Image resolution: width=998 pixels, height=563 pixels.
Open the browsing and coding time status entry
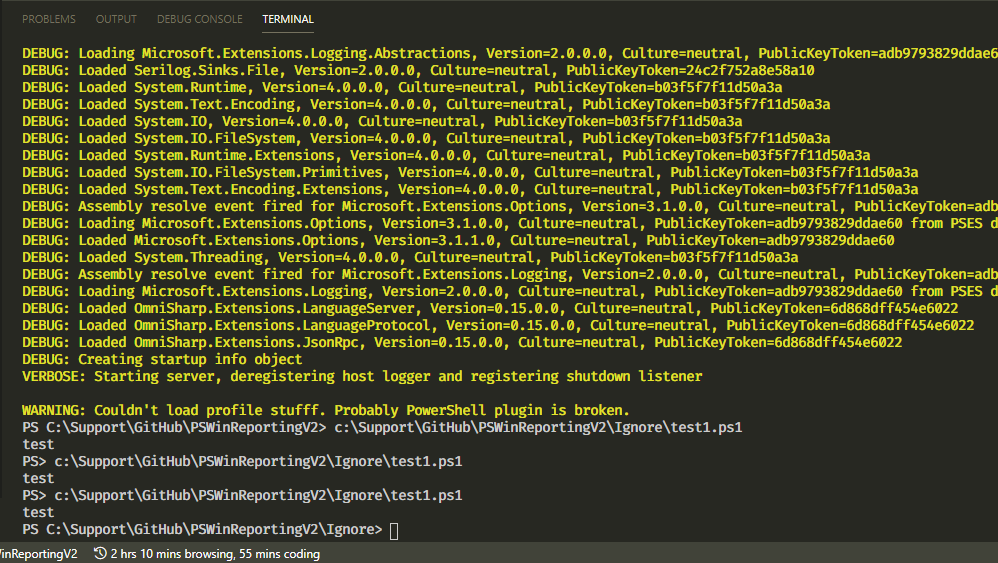(207, 553)
